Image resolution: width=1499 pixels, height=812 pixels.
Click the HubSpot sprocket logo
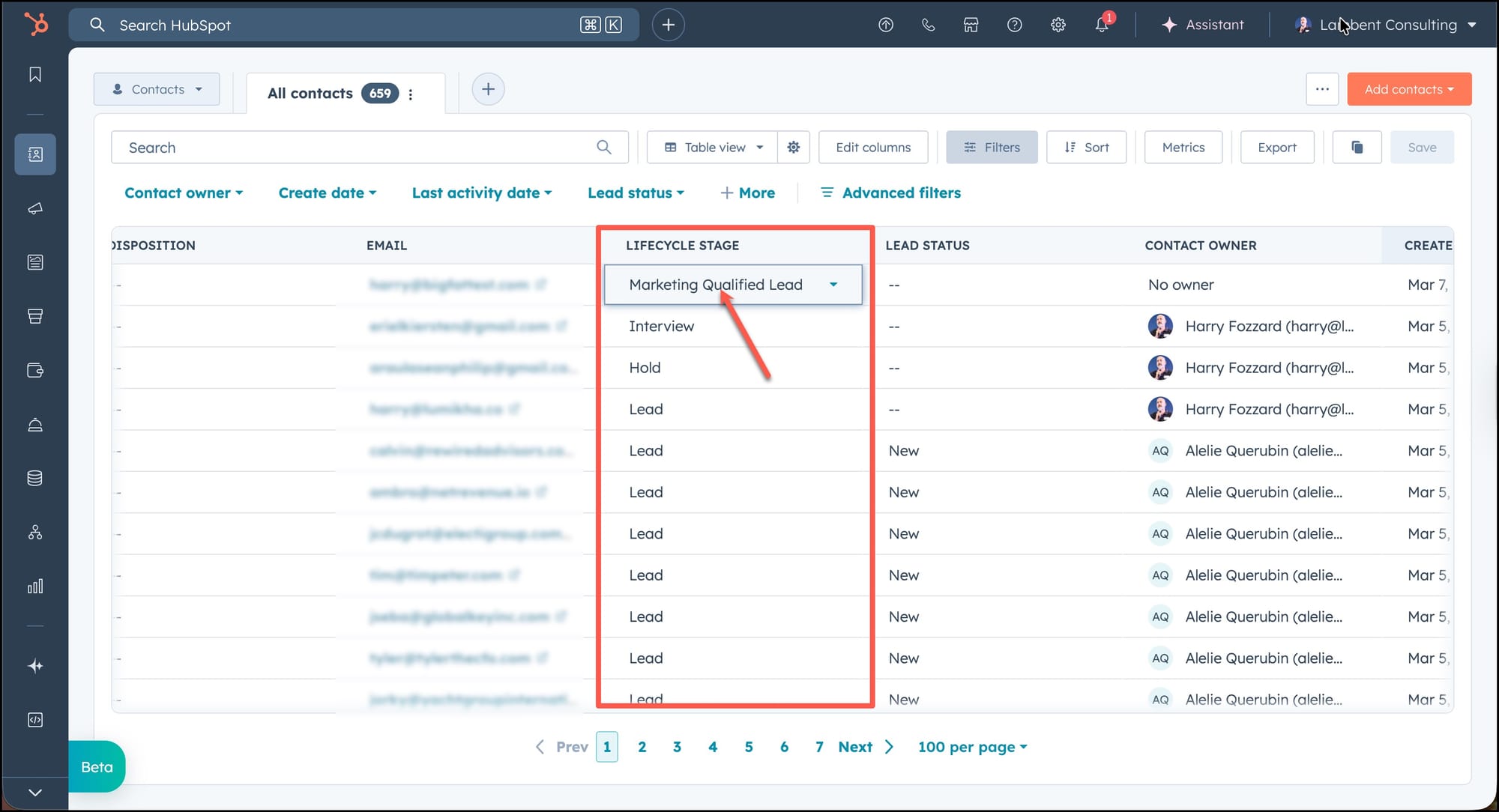[x=35, y=24]
